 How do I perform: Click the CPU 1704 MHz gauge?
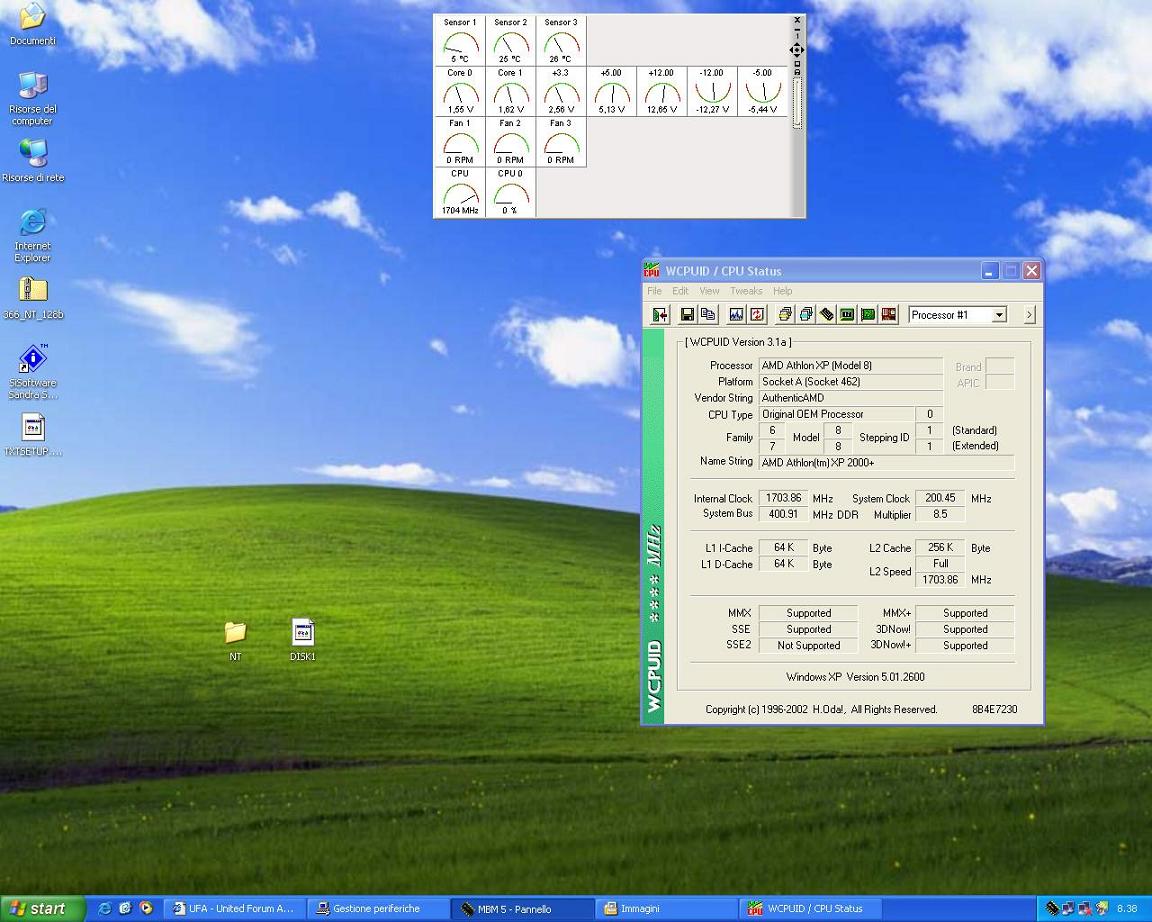tap(460, 192)
